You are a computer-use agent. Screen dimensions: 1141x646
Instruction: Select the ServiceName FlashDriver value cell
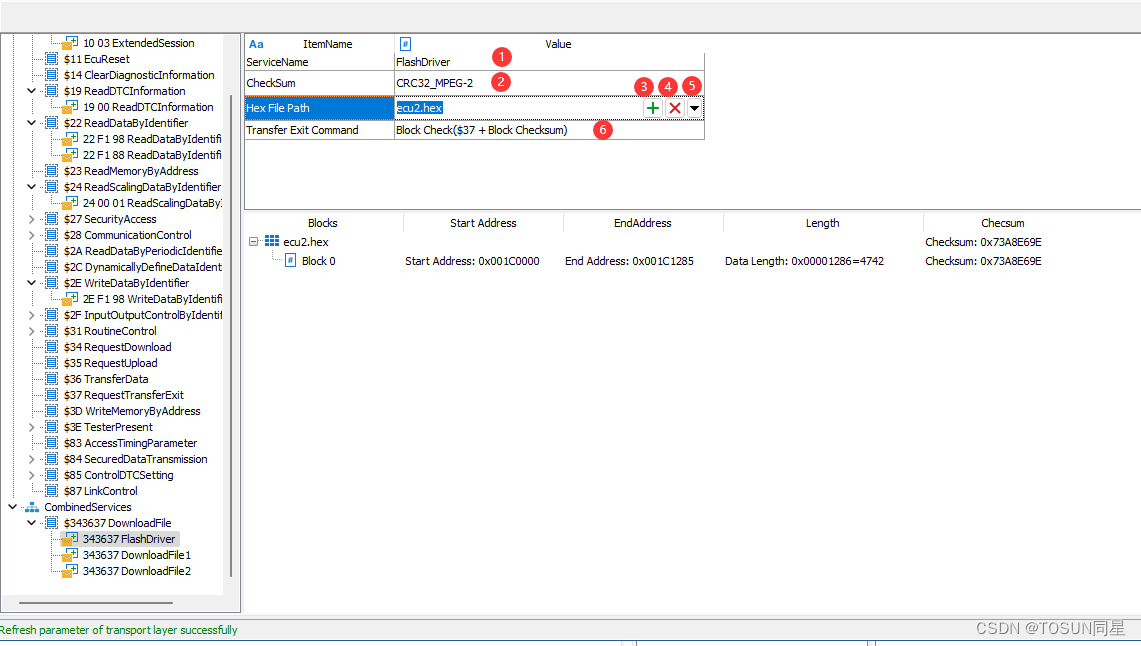(x=549, y=62)
